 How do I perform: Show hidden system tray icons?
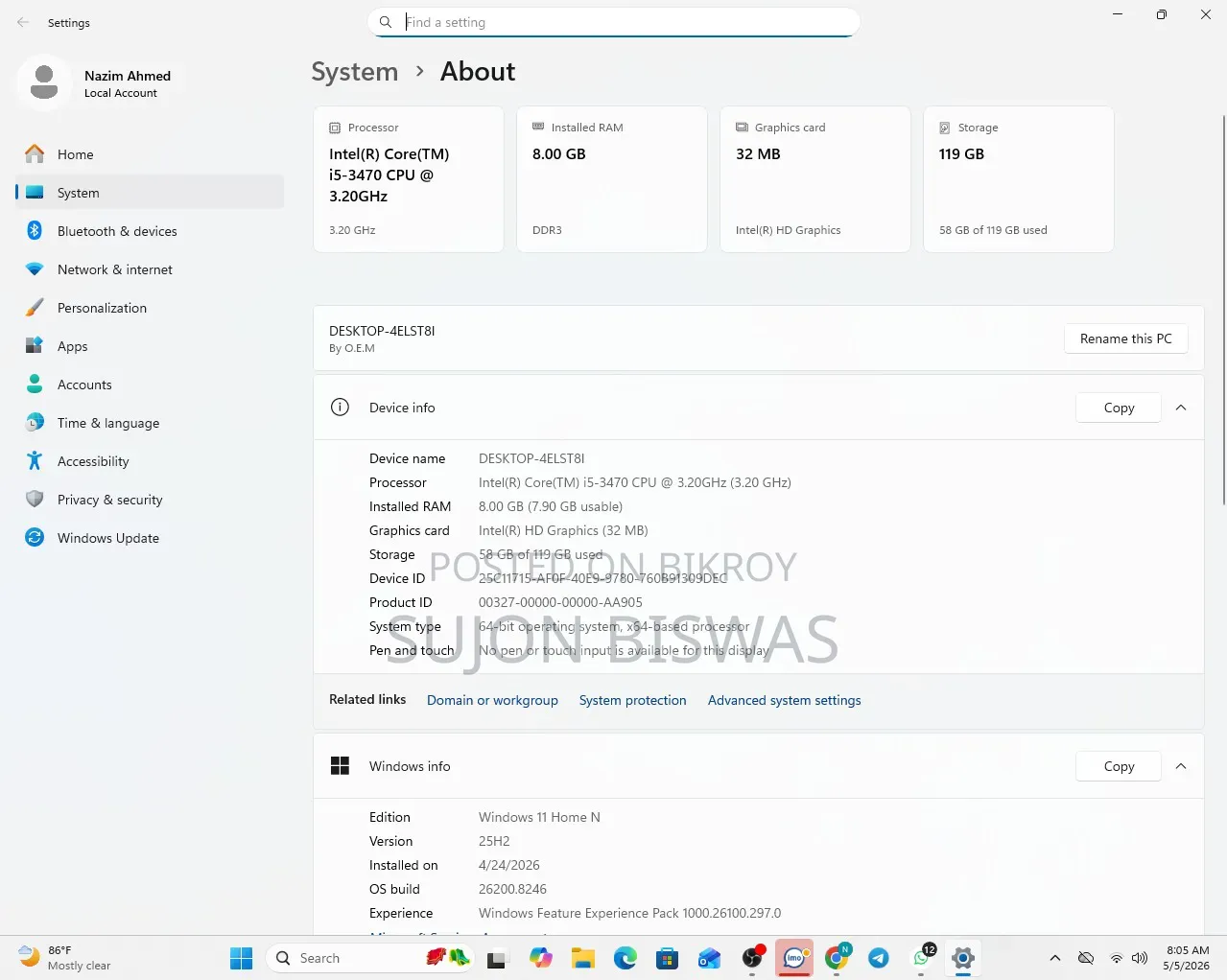(x=1055, y=958)
